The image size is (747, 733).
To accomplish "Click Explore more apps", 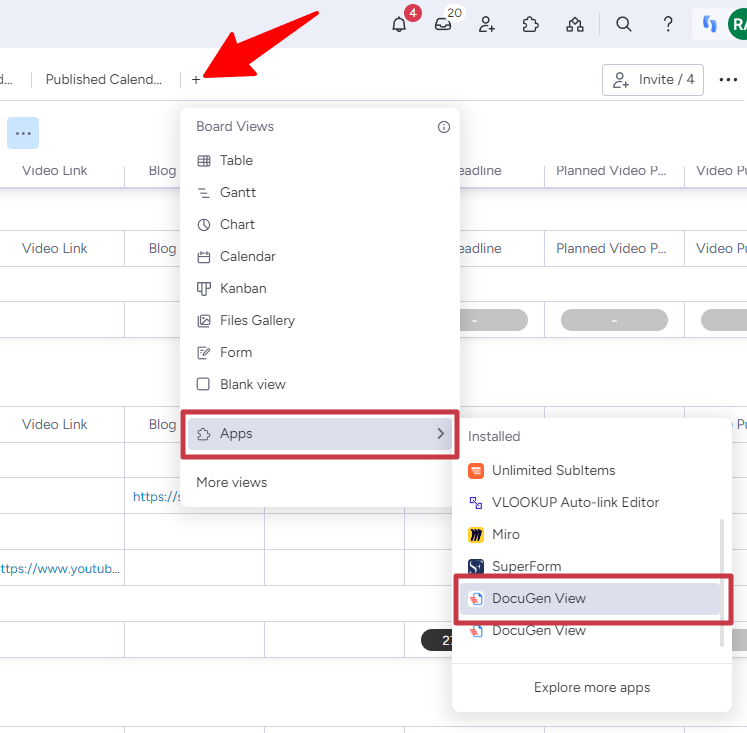I will point(592,687).
